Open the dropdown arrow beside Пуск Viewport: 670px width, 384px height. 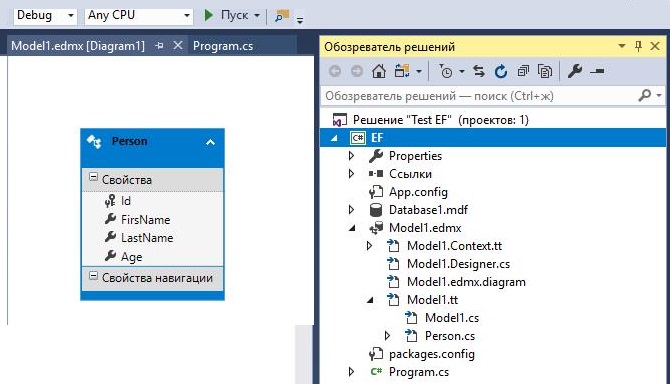(x=257, y=16)
